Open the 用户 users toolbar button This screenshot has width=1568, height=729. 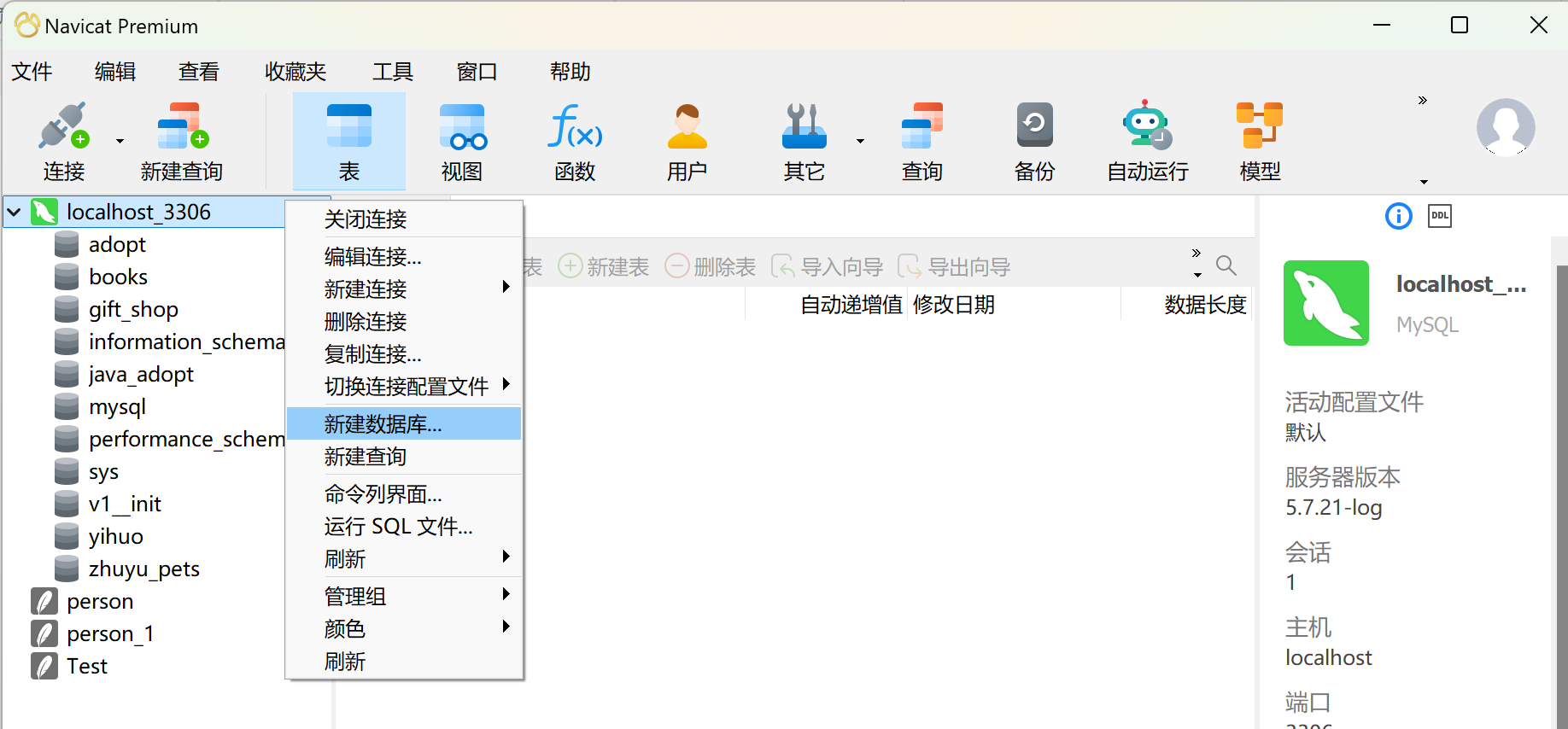687,142
